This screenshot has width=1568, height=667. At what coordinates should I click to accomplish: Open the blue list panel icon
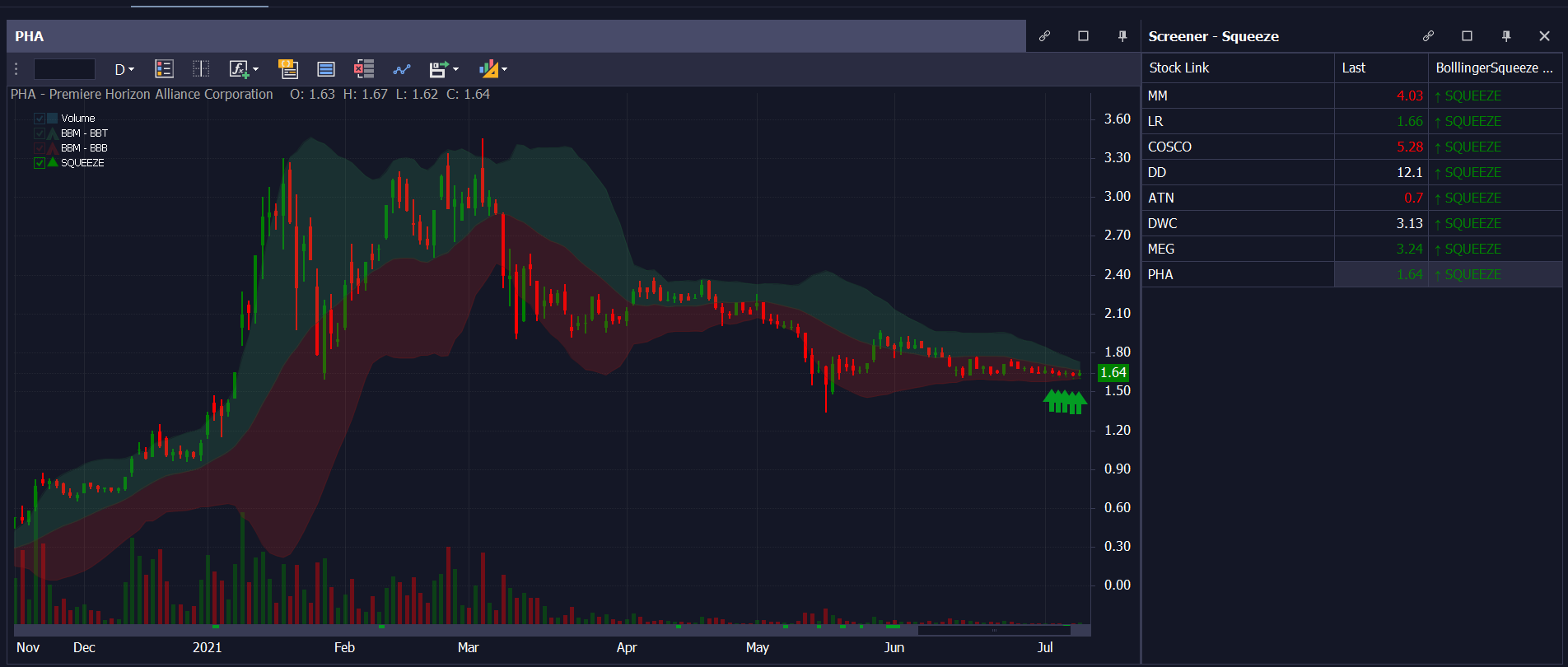[x=326, y=69]
